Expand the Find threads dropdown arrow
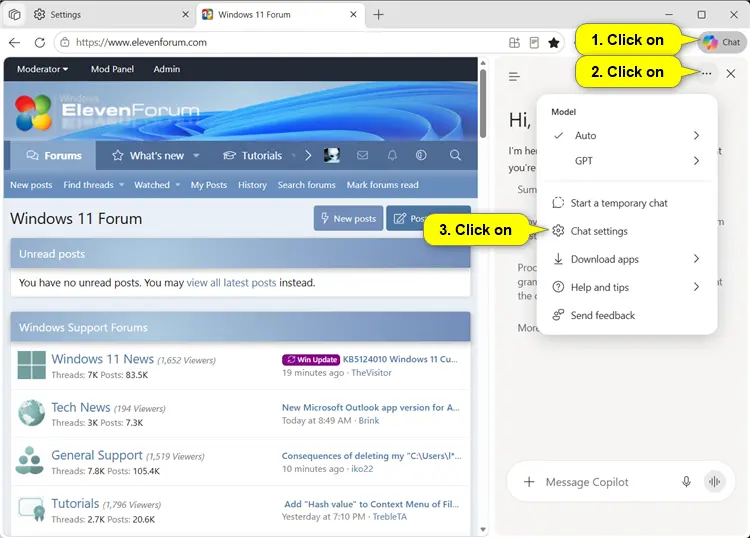 coord(121,185)
